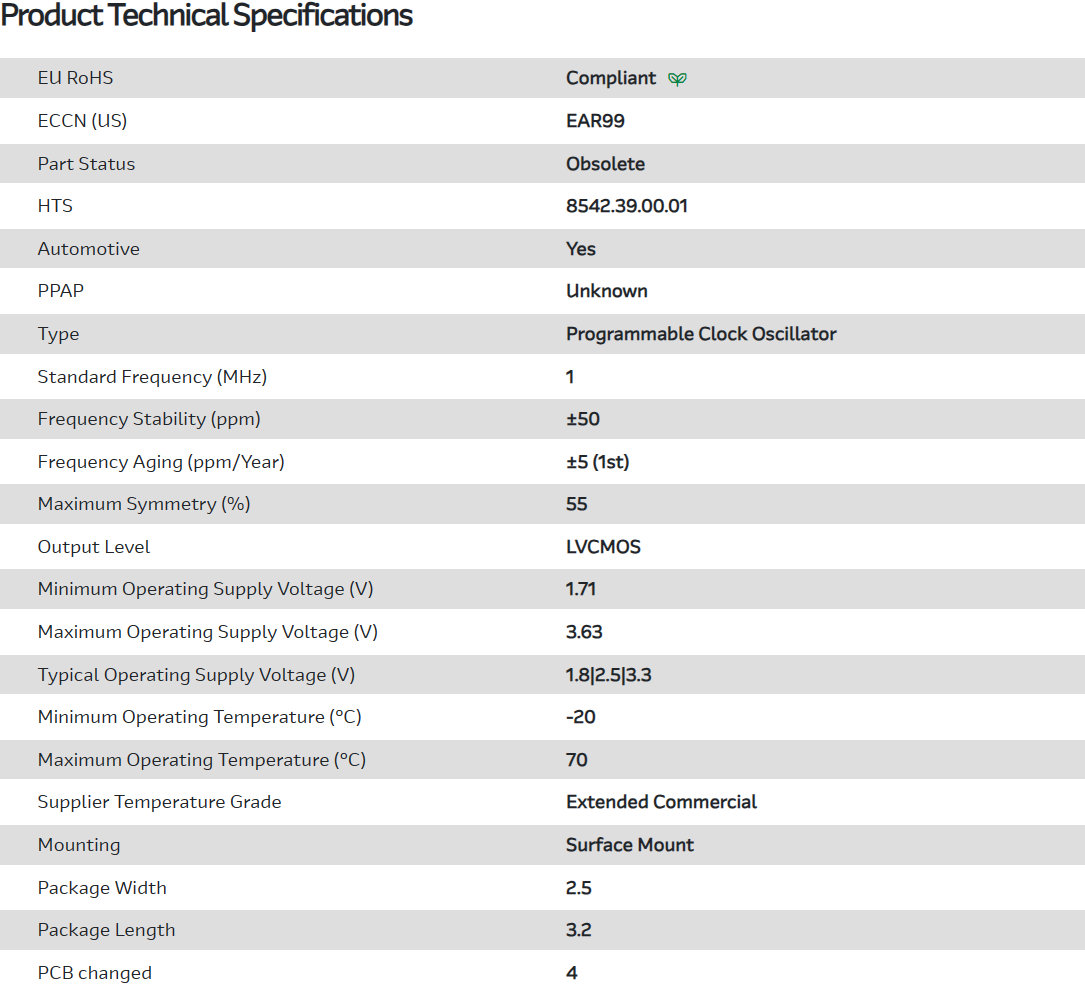Click the Obsolete part status value

click(x=605, y=164)
